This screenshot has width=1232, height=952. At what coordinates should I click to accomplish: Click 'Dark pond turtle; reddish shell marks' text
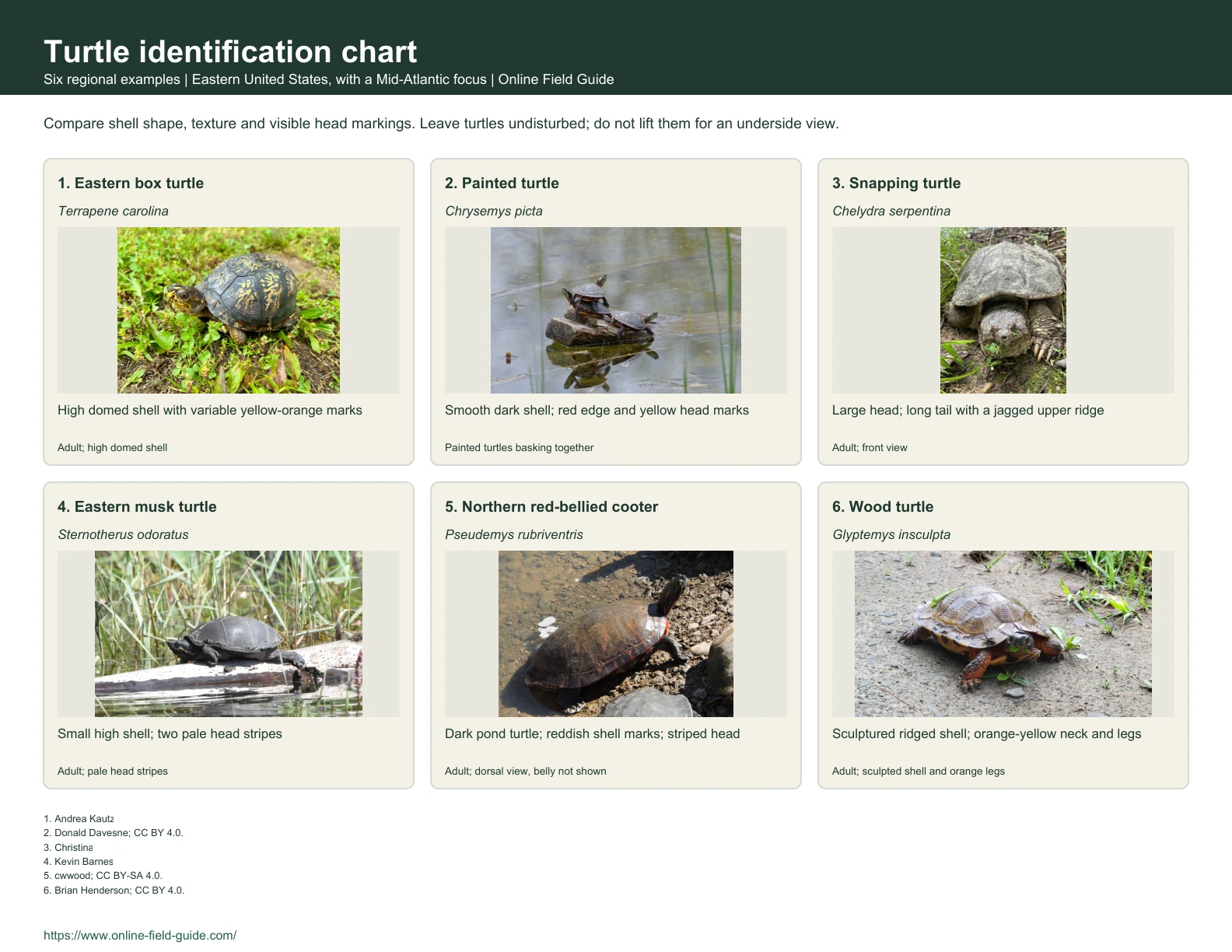[592, 733]
